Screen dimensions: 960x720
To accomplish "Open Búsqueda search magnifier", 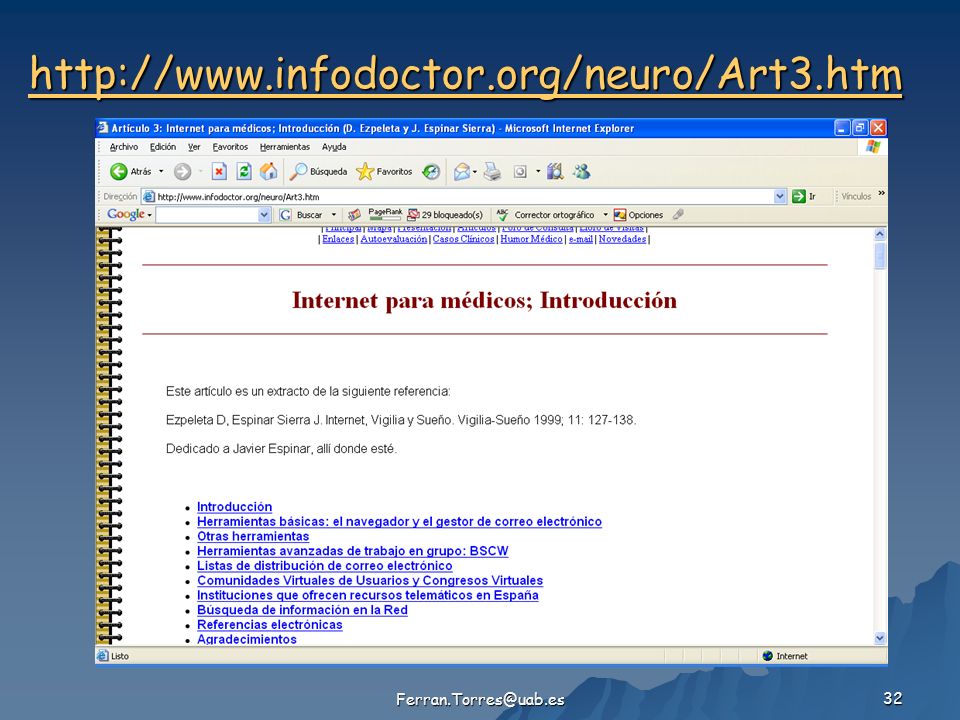I will [x=318, y=172].
